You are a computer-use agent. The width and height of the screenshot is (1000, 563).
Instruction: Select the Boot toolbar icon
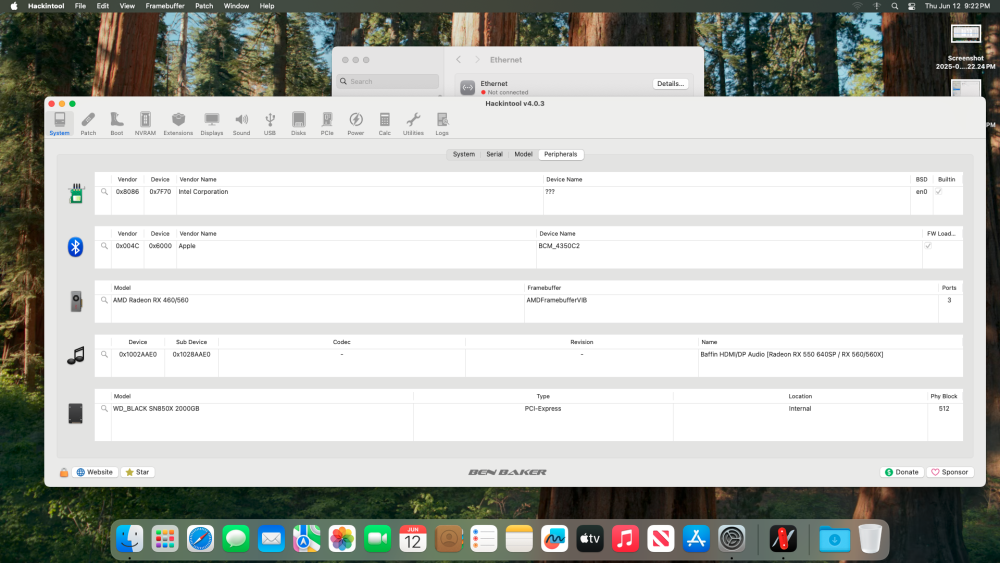click(x=117, y=124)
